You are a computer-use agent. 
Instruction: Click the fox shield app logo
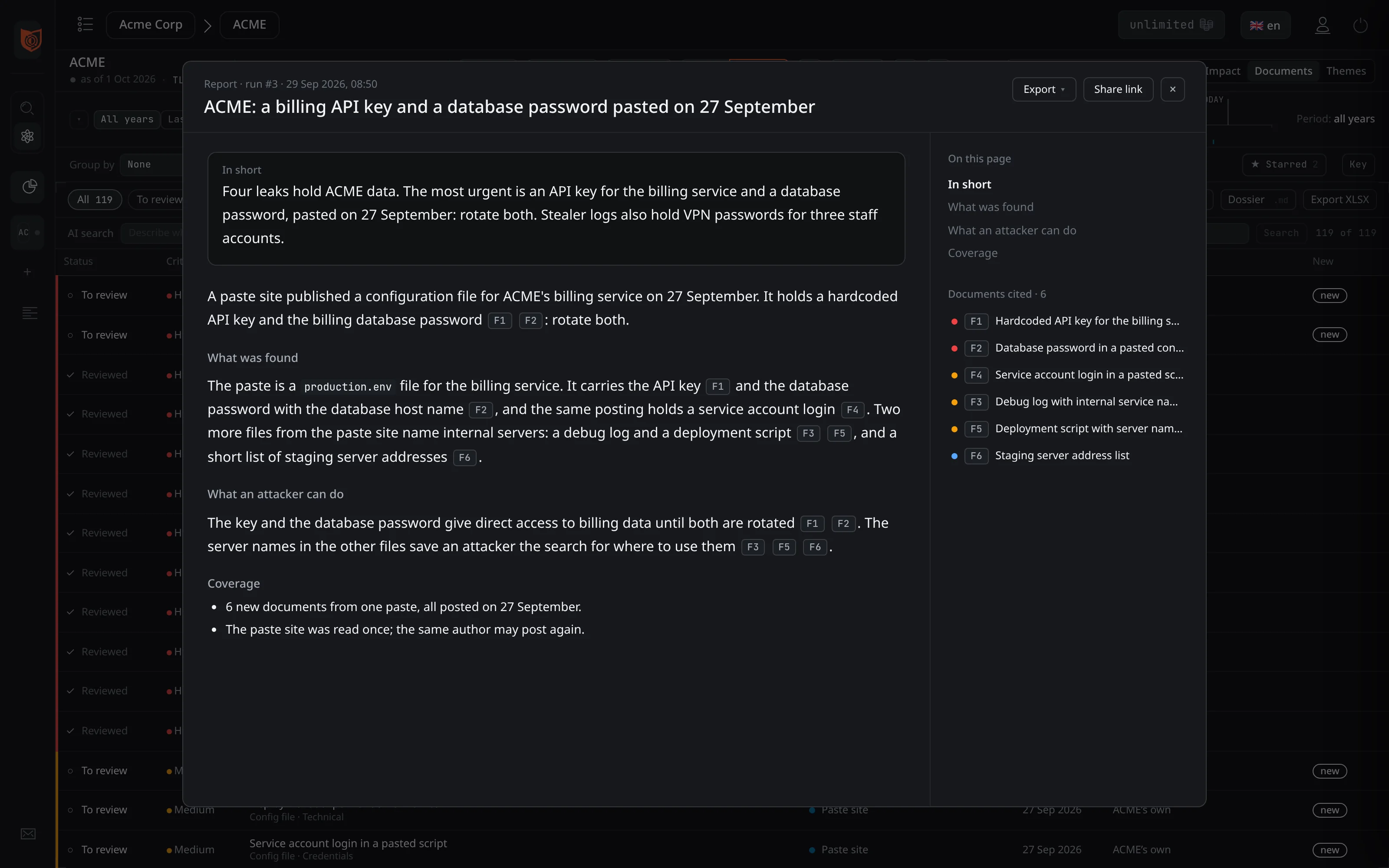pyautogui.click(x=30, y=39)
